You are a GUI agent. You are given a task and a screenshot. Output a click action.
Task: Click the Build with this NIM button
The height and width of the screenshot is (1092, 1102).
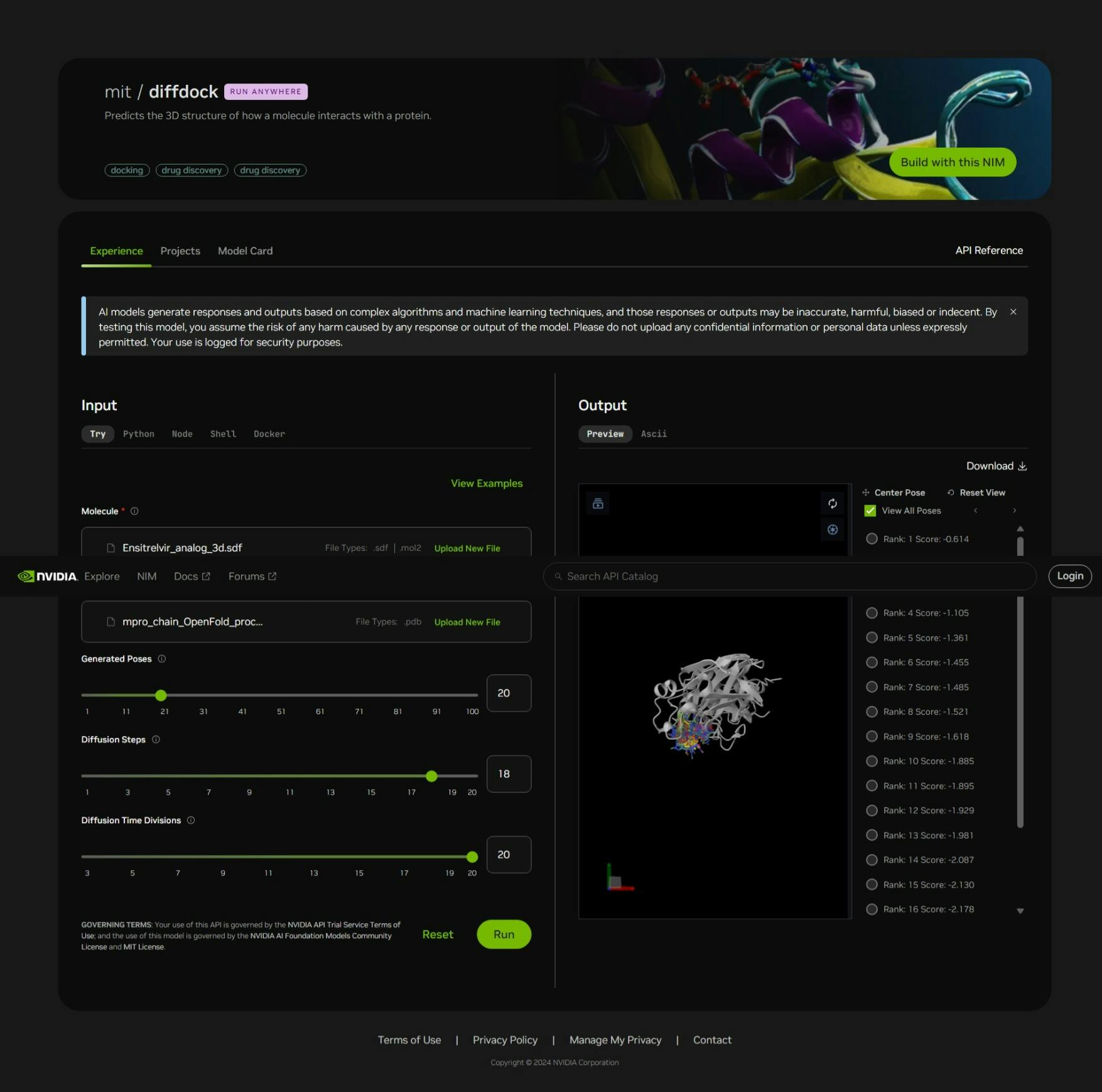click(953, 162)
